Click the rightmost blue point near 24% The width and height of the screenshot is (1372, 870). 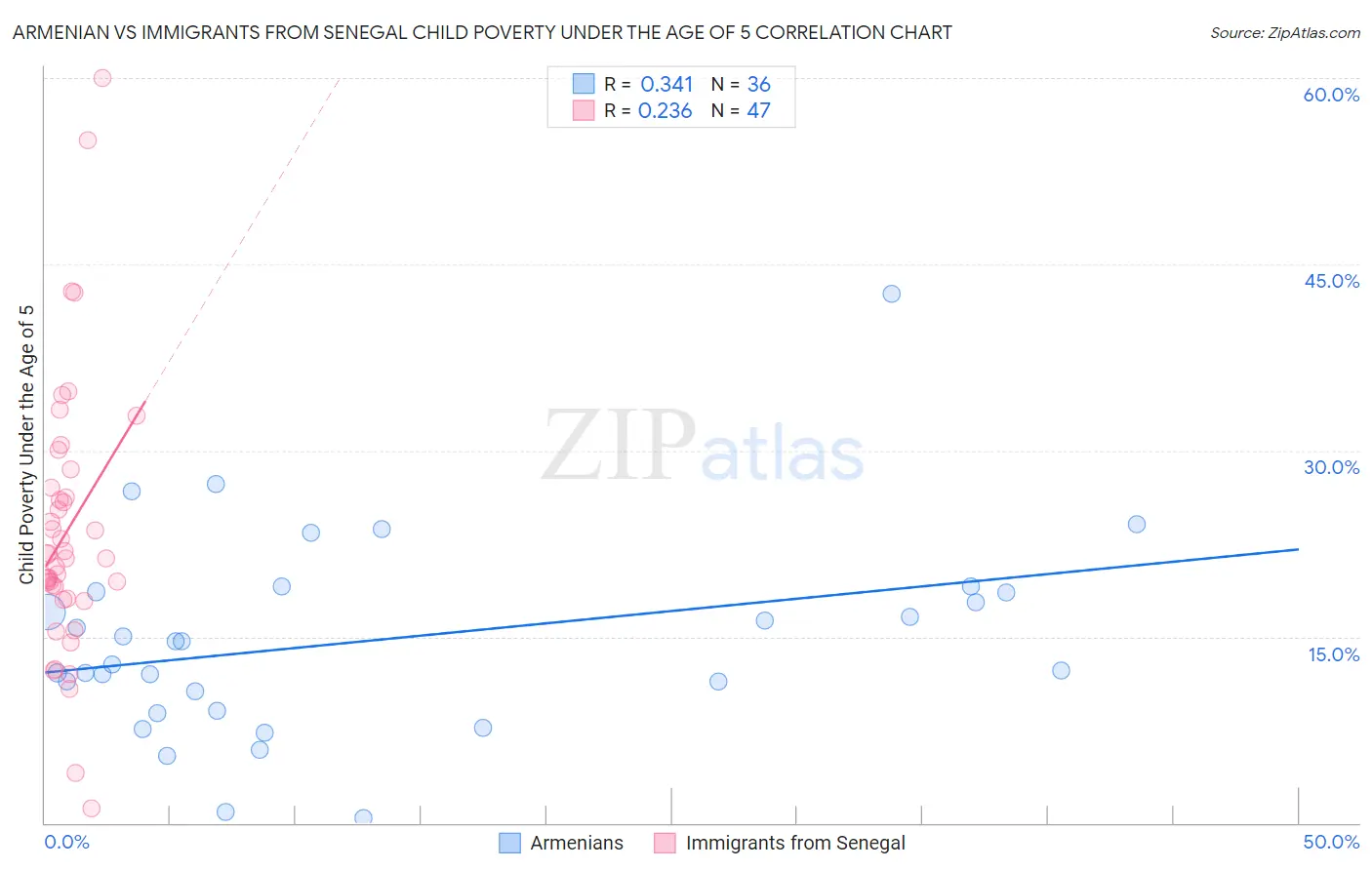click(x=1137, y=524)
